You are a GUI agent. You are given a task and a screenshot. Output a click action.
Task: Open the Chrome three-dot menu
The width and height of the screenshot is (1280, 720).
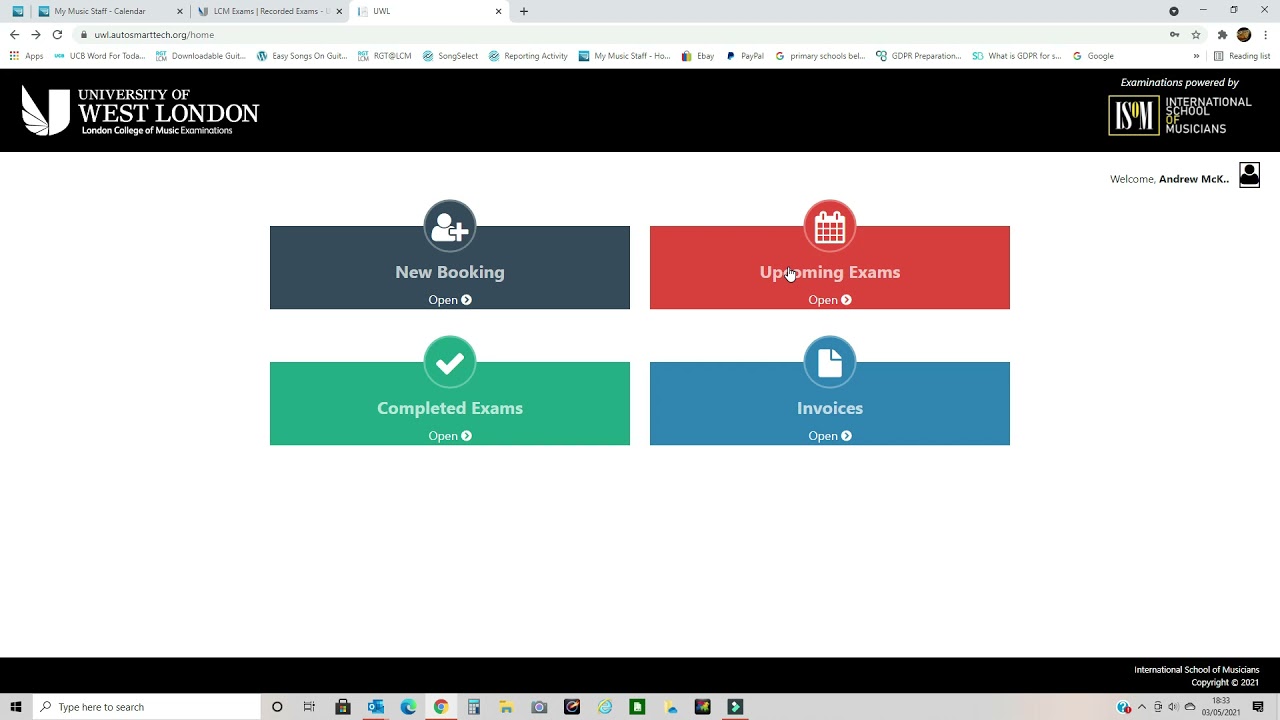point(1266,34)
